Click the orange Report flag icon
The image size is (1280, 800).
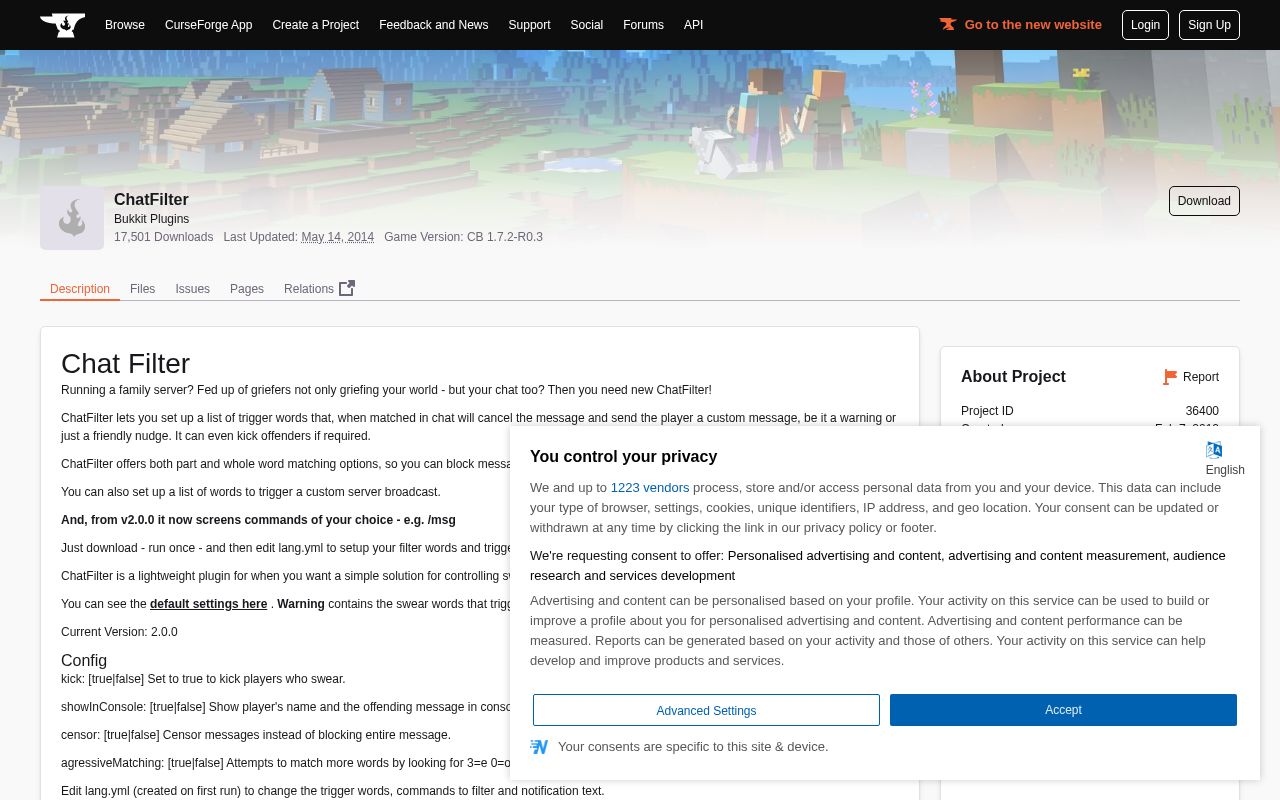click(1169, 377)
